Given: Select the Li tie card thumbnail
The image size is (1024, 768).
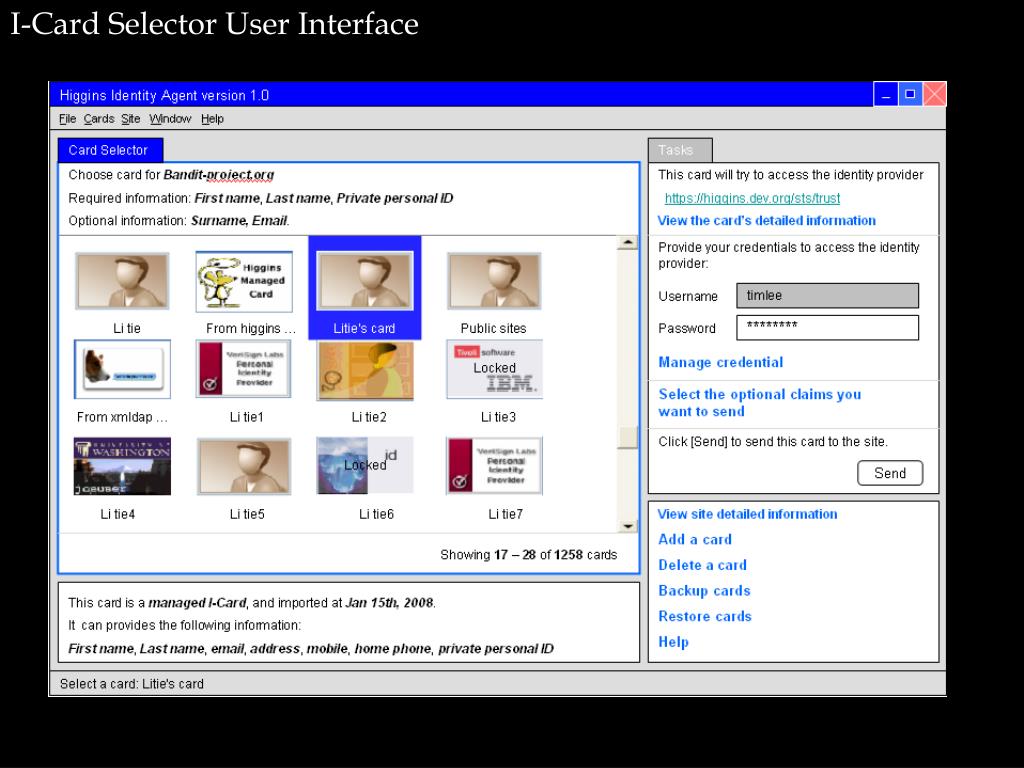Looking at the screenshot, I should coord(122,281).
